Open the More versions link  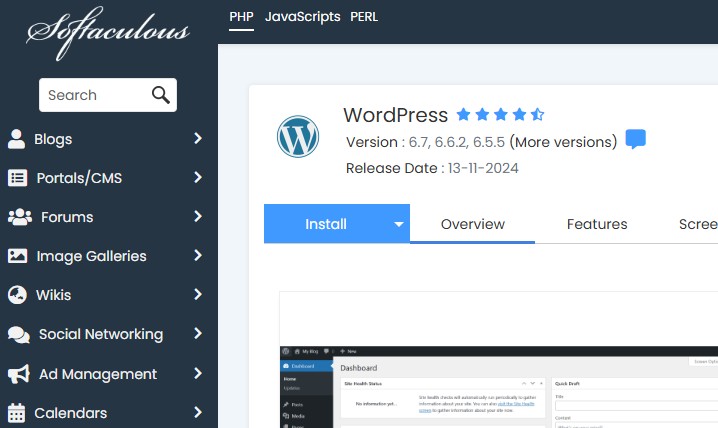tap(563, 142)
